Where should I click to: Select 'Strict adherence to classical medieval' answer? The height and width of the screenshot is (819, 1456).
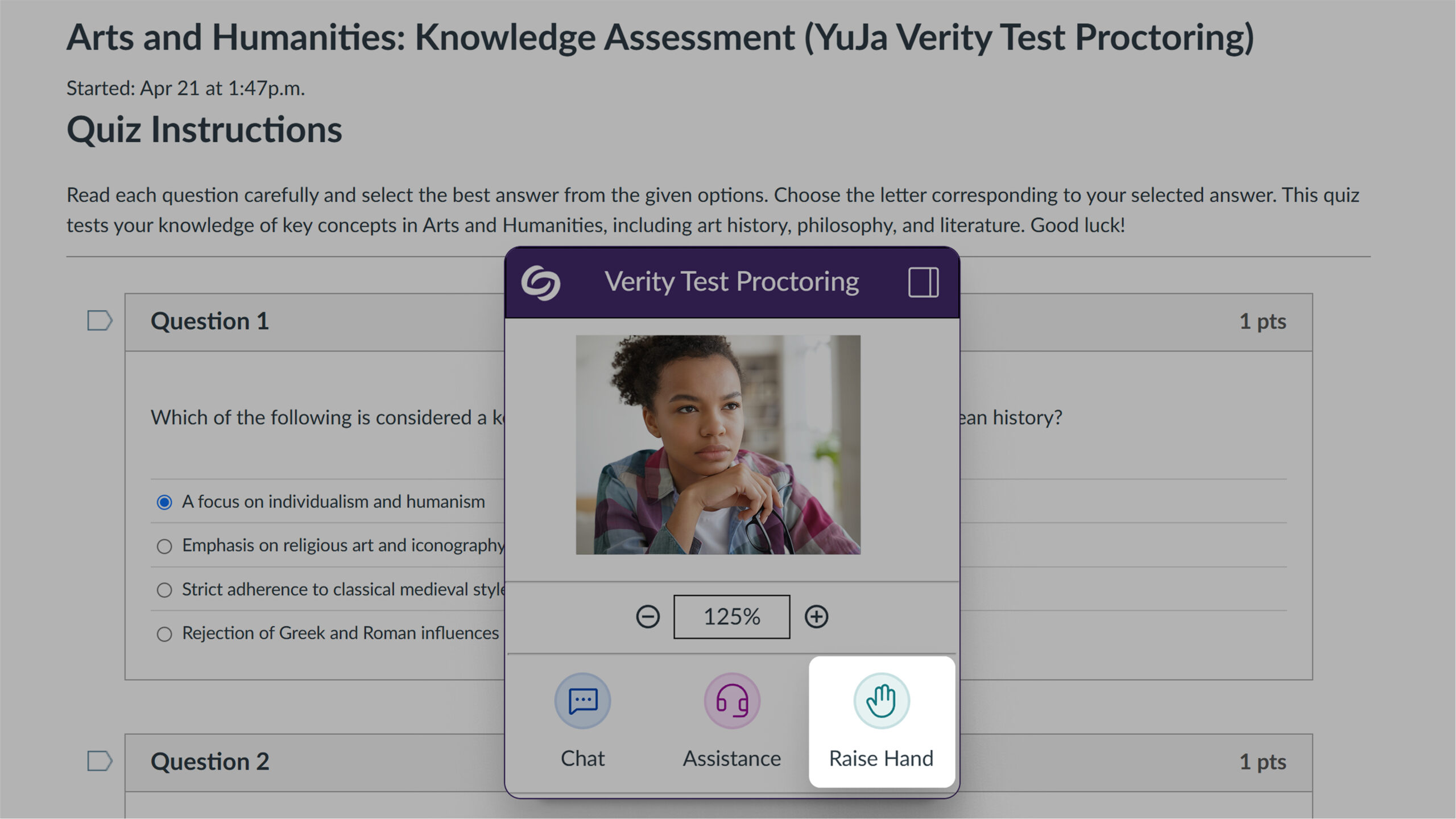[x=164, y=590]
